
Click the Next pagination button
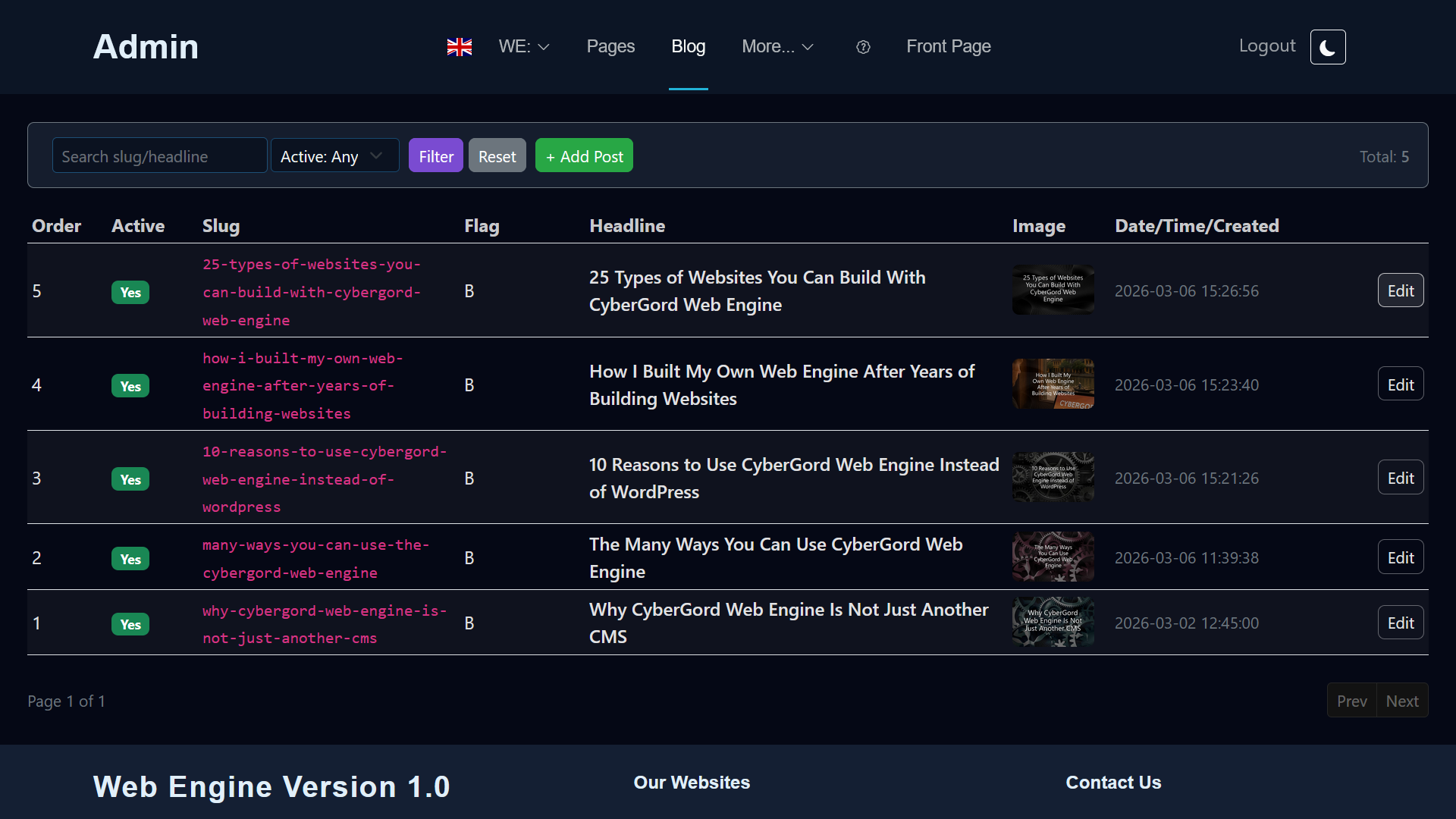point(1402,701)
